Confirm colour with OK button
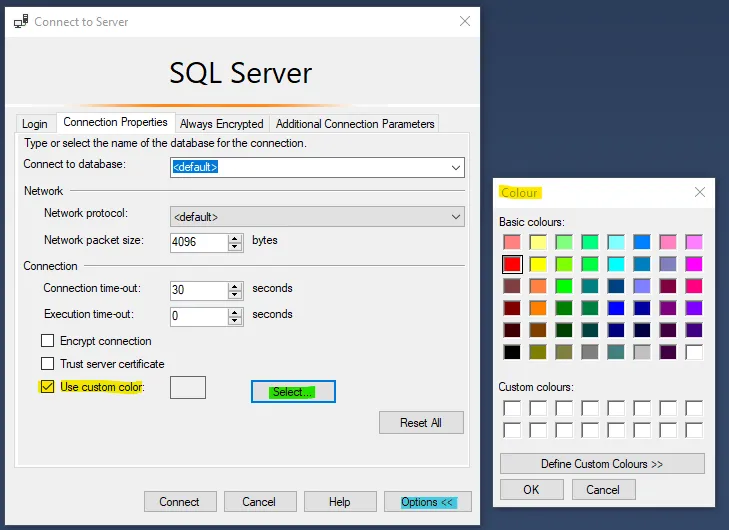This screenshot has width=729, height=530. pos(531,490)
